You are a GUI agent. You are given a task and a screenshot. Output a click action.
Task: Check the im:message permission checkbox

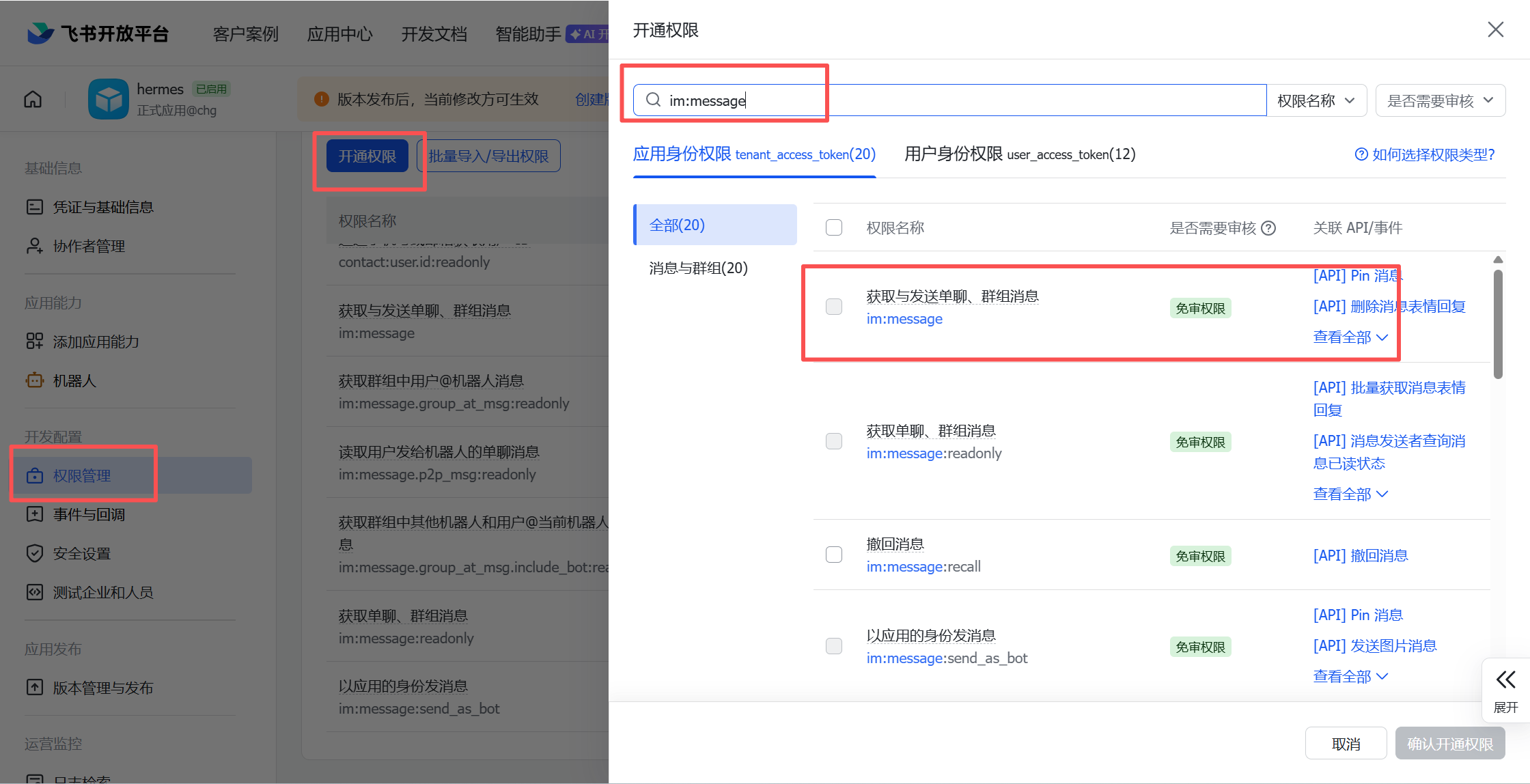(833, 307)
